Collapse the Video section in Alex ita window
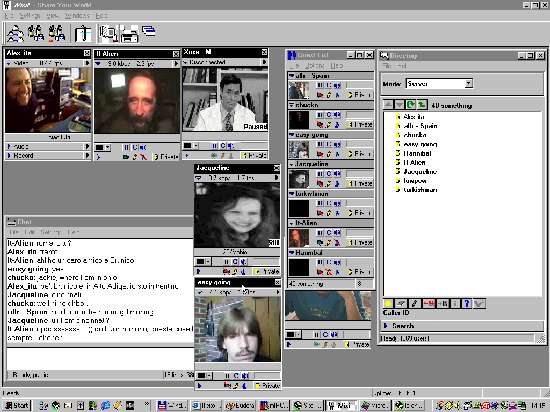This screenshot has width=550, height=412. coord(9,63)
